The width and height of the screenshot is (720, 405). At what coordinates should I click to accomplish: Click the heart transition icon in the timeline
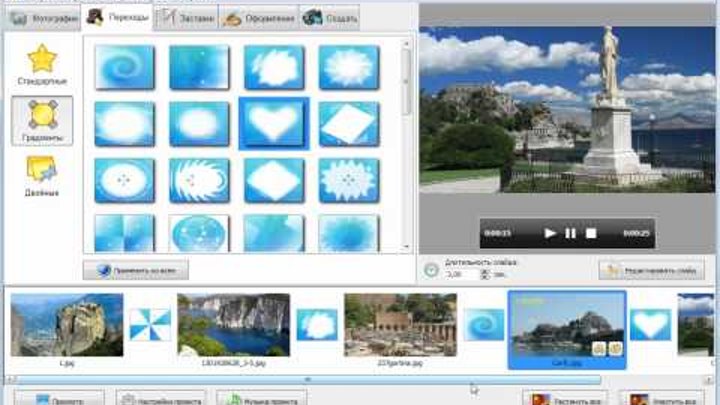(x=651, y=324)
